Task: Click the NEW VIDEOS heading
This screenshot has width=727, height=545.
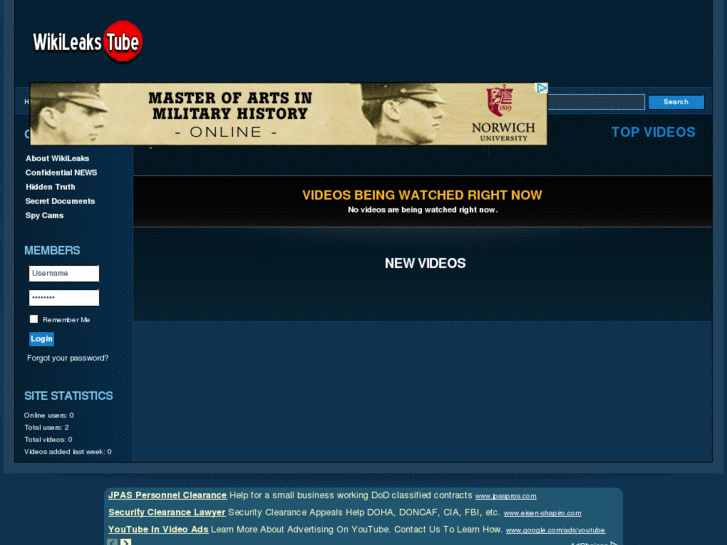Action: 425,263
